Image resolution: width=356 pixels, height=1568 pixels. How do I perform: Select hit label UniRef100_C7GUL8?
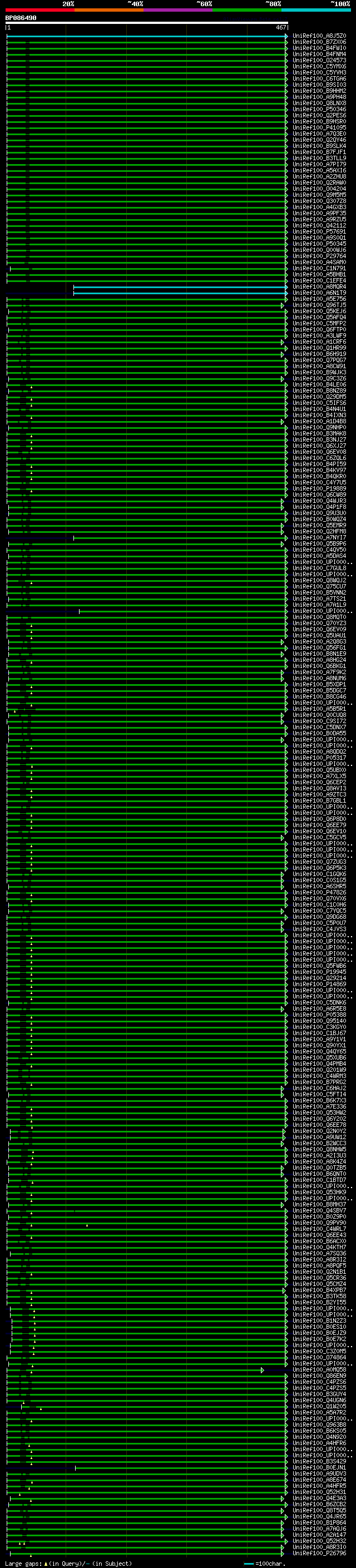coord(319,568)
